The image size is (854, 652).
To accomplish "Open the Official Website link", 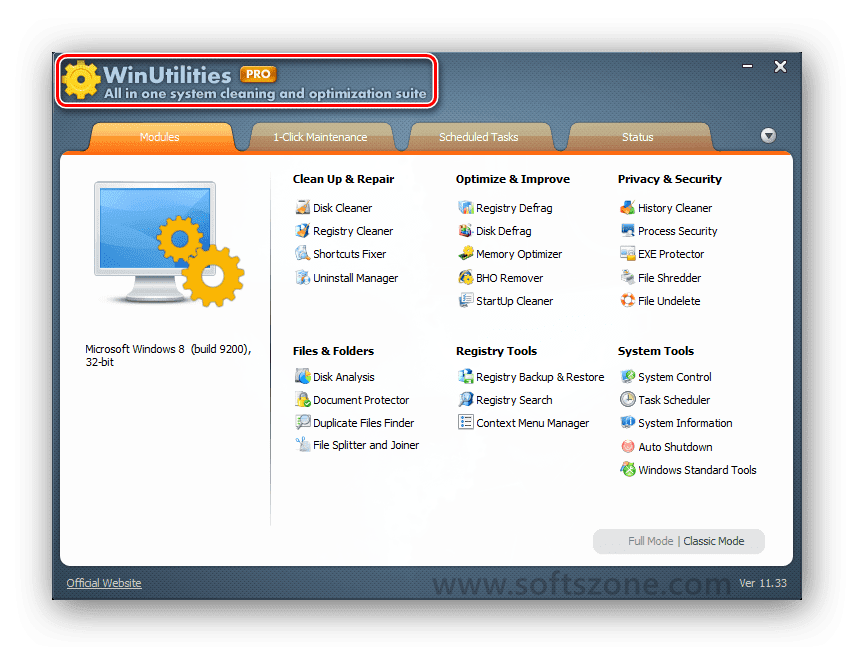I will coord(104,583).
